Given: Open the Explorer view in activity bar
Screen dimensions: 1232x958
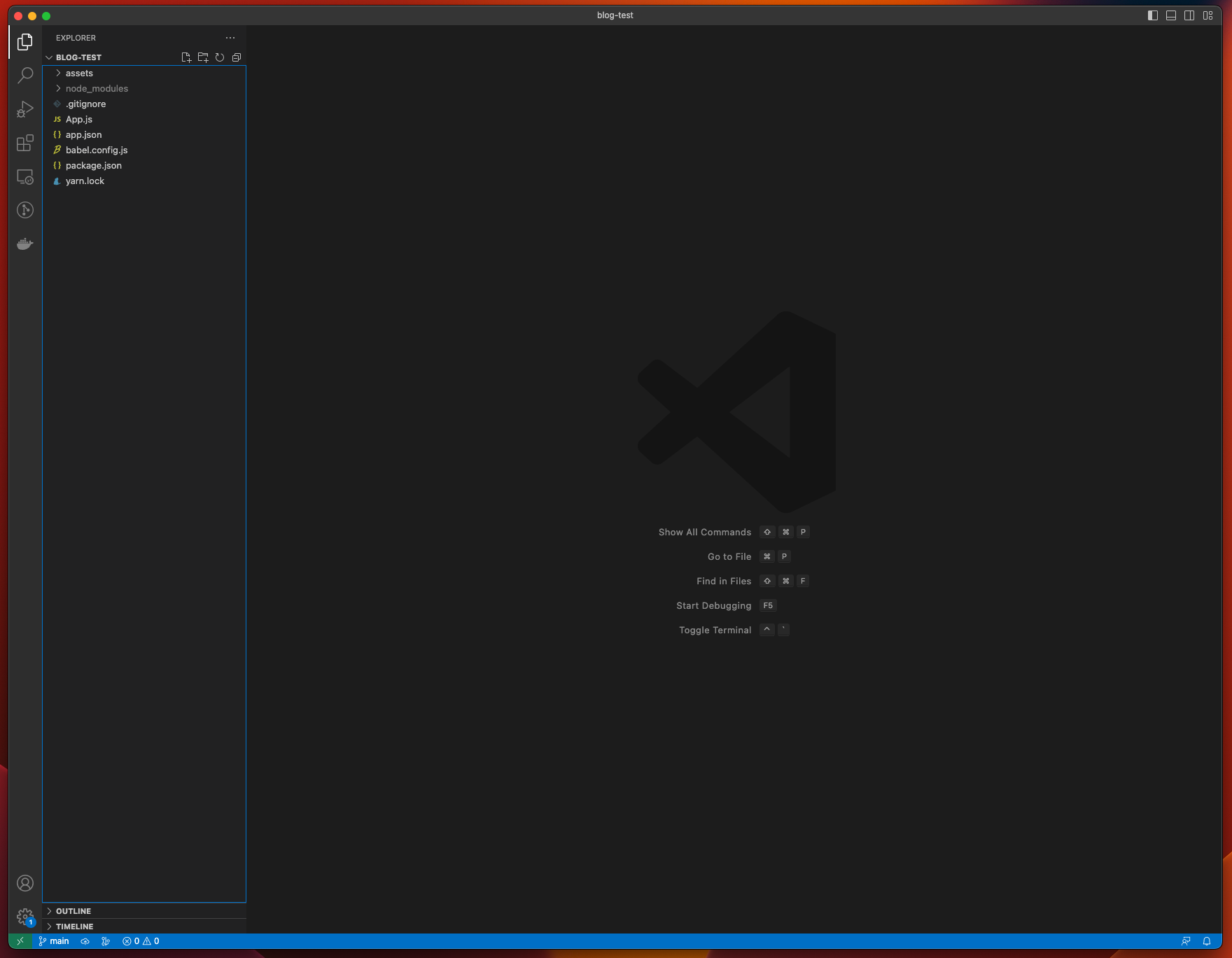Looking at the screenshot, I should [x=25, y=42].
